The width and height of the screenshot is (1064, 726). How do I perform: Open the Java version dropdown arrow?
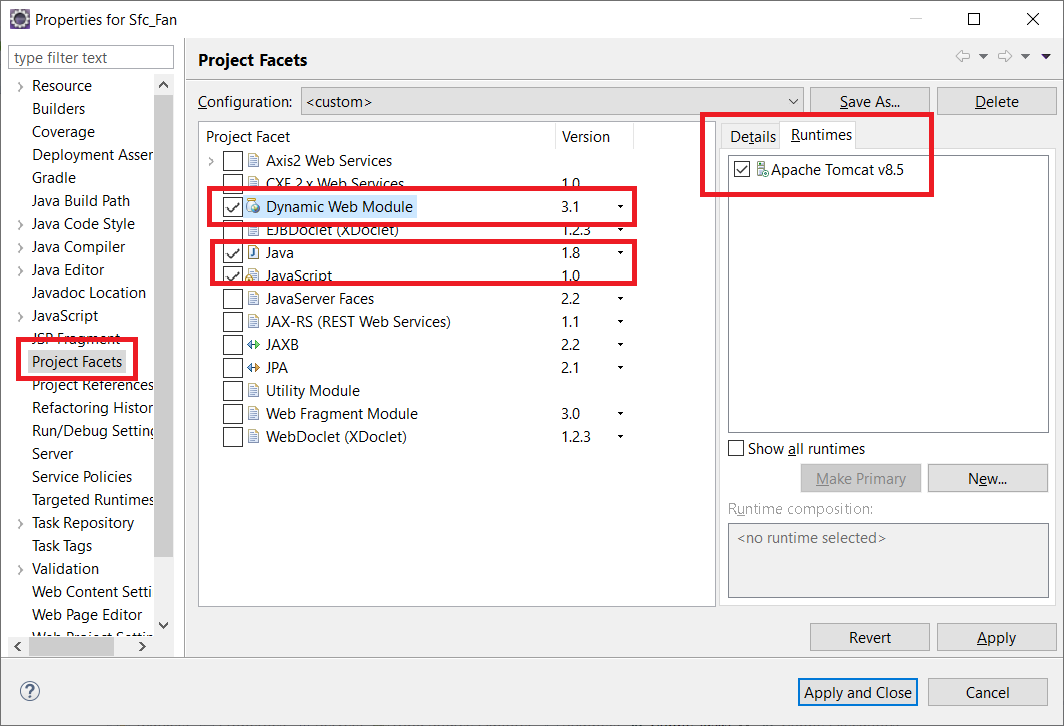tap(620, 252)
